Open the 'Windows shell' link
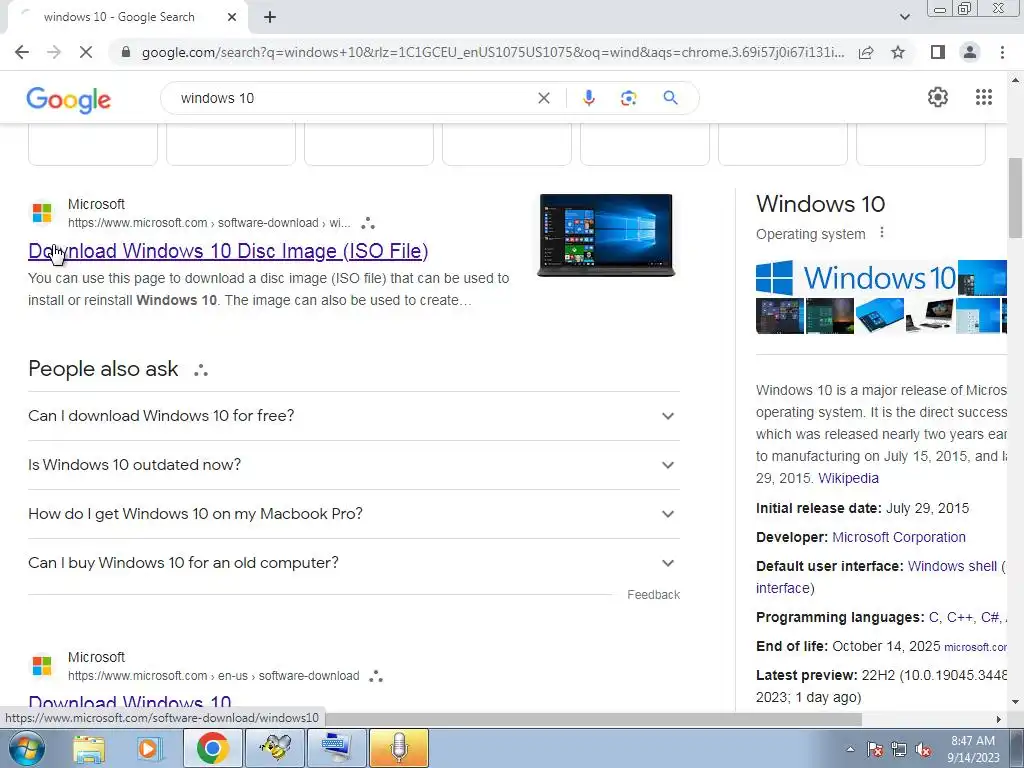 click(952, 566)
